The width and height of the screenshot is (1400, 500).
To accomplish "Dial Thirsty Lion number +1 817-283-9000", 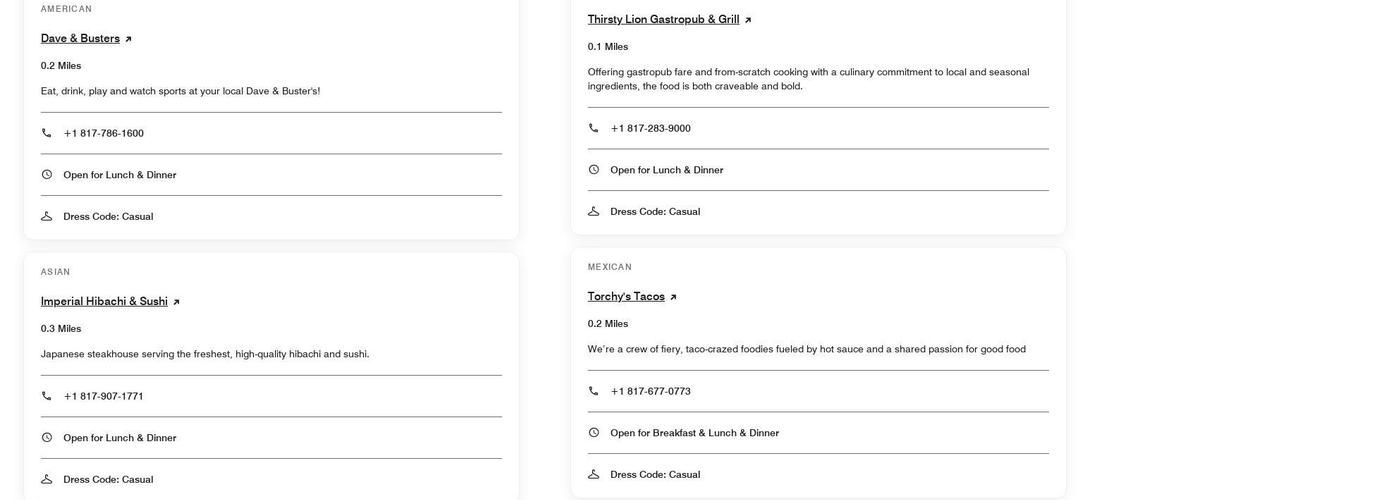I will coord(651,128).
